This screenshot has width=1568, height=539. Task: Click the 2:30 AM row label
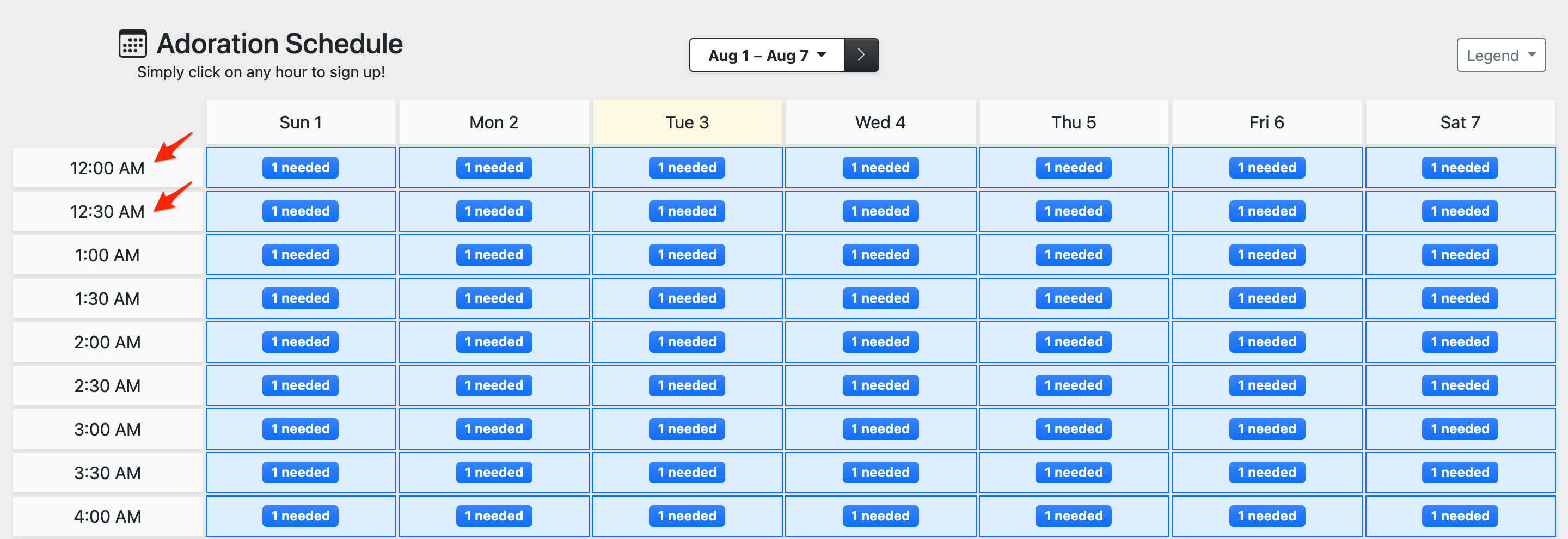click(x=107, y=385)
